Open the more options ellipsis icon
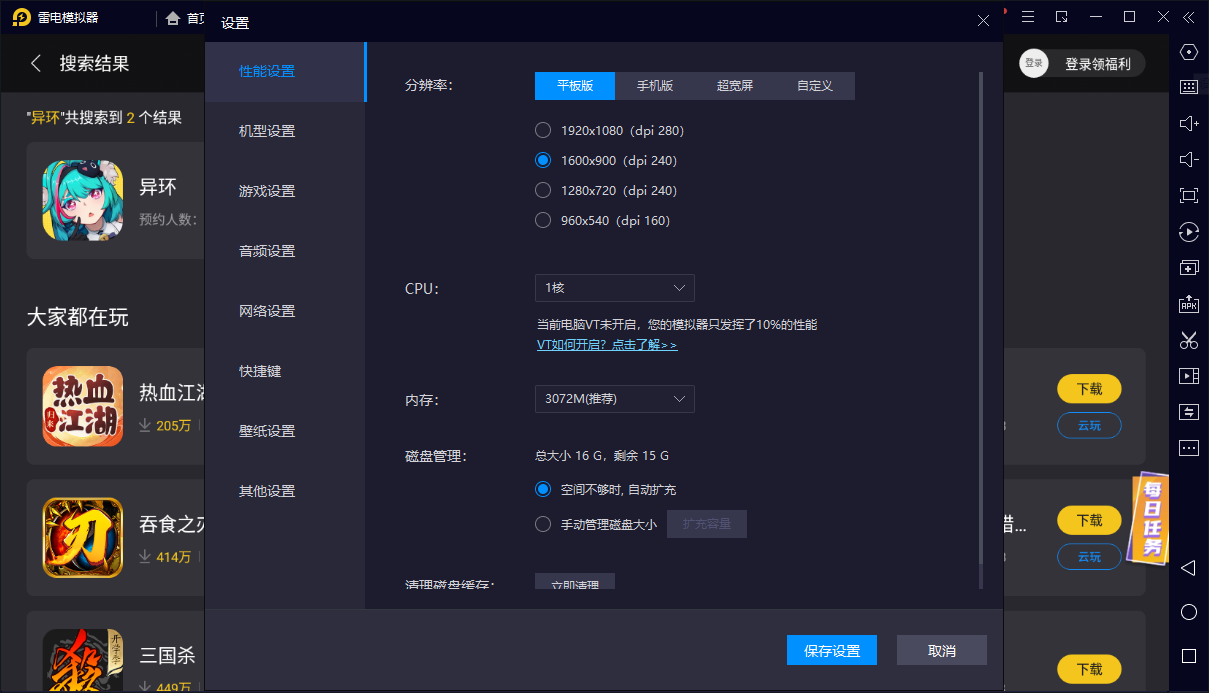This screenshot has width=1209, height=693. pos(1188,448)
